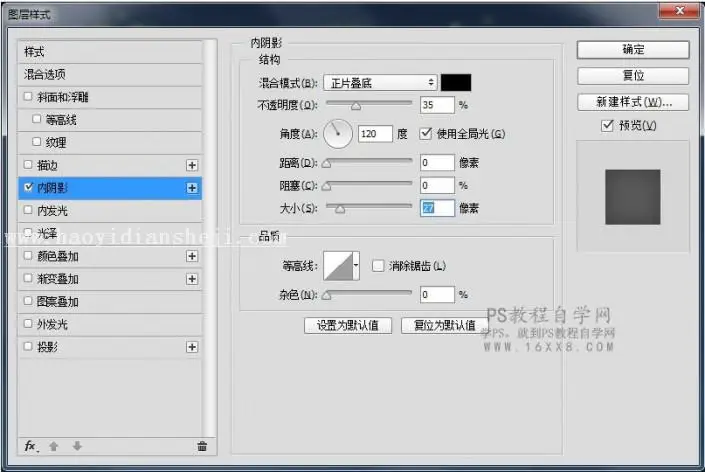The width and height of the screenshot is (705, 472).
Task: Open the fx add-style menu
Action: point(30,446)
